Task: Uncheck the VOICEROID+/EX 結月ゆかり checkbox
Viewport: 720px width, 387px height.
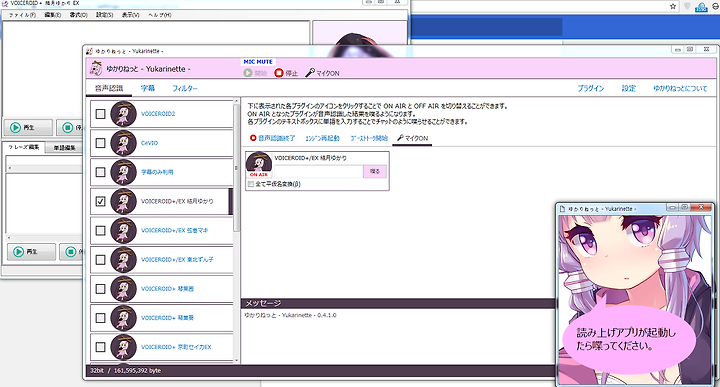Action: point(100,201)
